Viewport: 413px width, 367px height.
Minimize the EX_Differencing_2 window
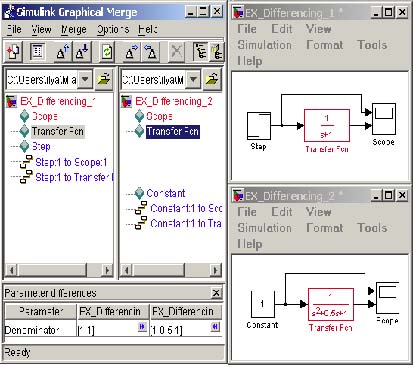pyautogui.click(x=376, y=195)
